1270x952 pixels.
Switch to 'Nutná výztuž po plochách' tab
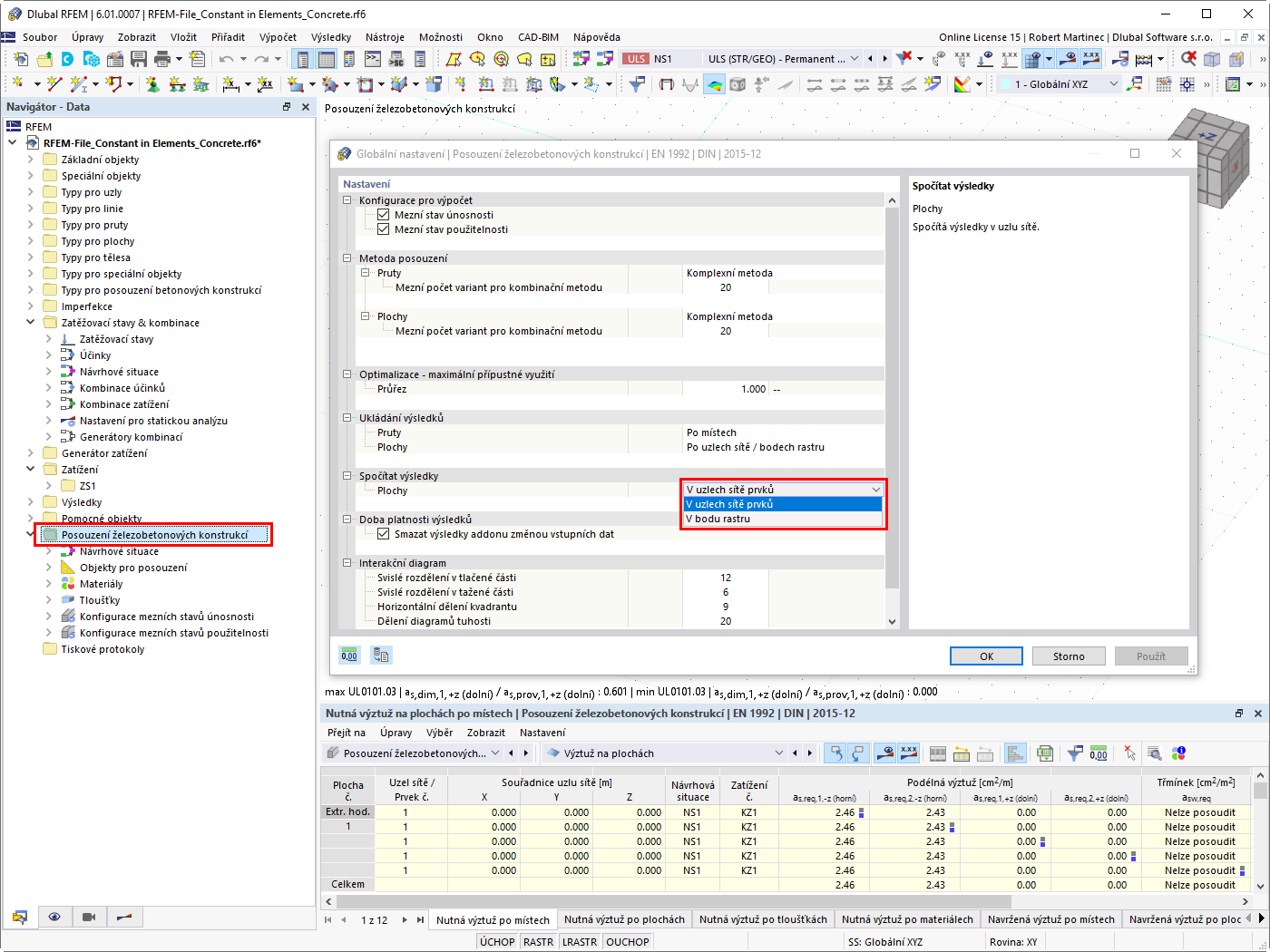[x=624, y=919]
